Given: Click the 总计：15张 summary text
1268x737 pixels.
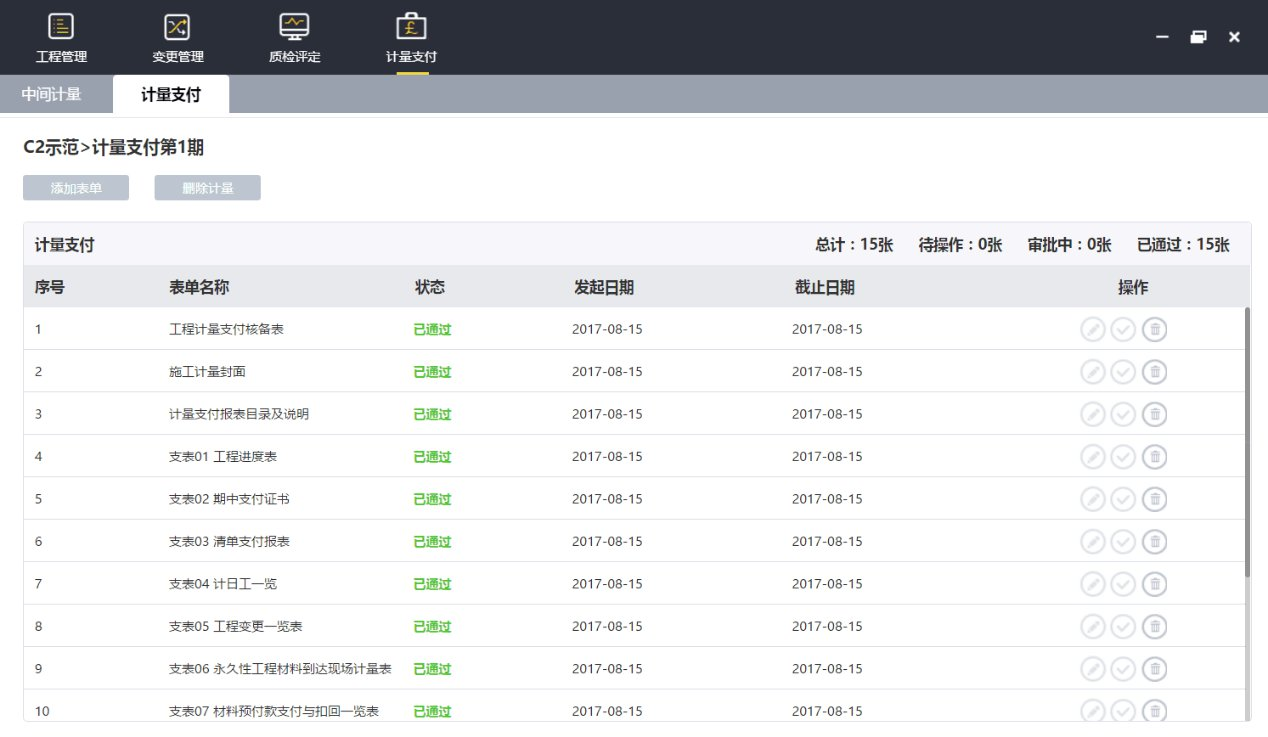Looking at the screenshot, I should (x=854, y=245).
